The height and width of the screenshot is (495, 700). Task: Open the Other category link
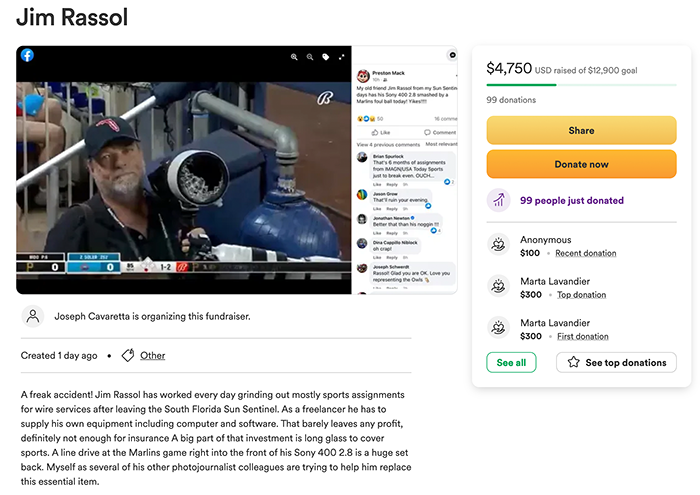(153, 356)
